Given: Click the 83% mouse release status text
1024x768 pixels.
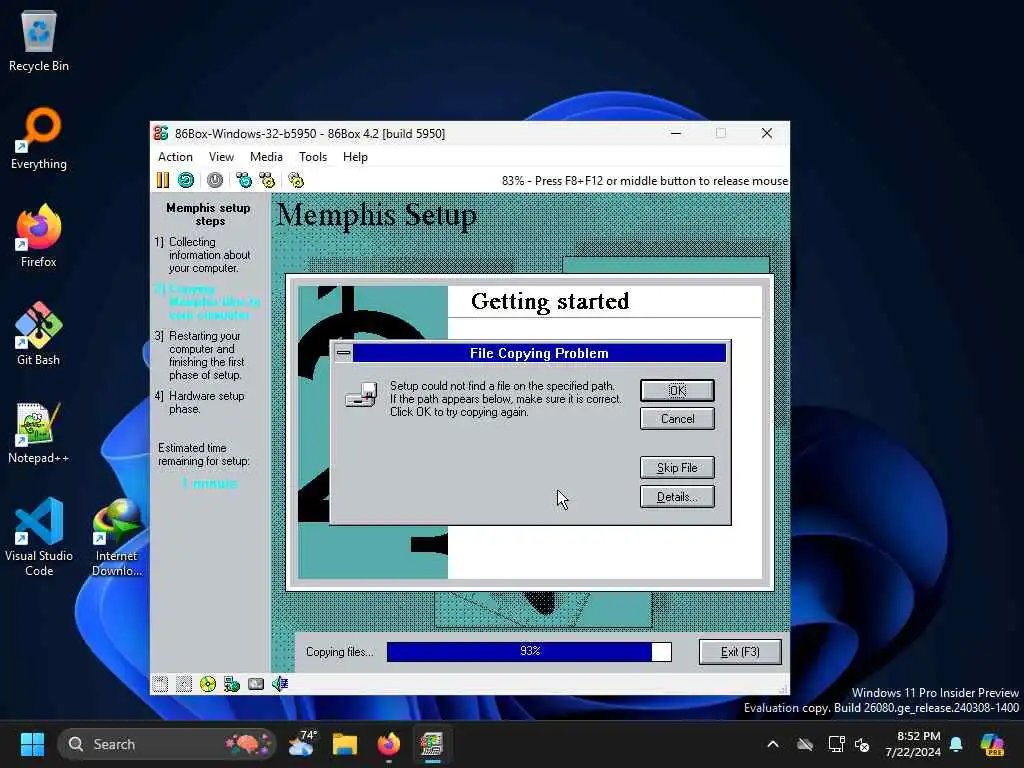Looking at the screenshot, I should [x=645, y=181].
